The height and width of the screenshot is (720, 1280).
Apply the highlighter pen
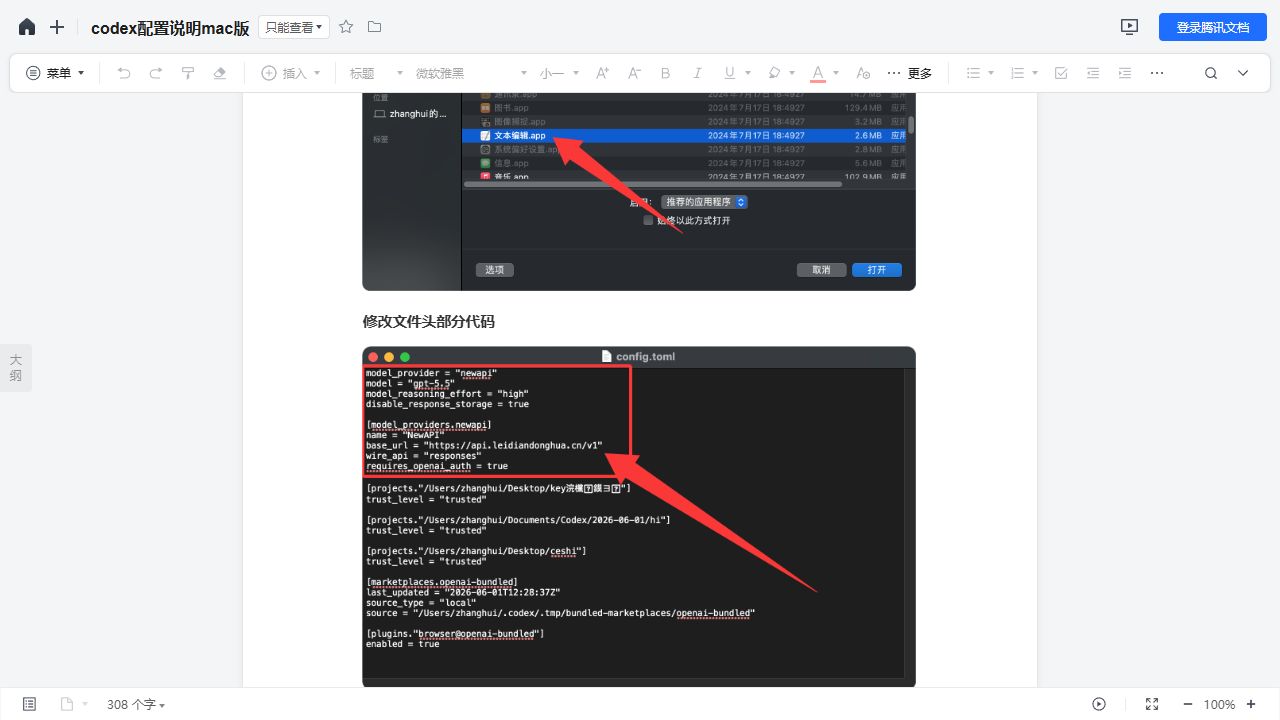coord(774,73)
